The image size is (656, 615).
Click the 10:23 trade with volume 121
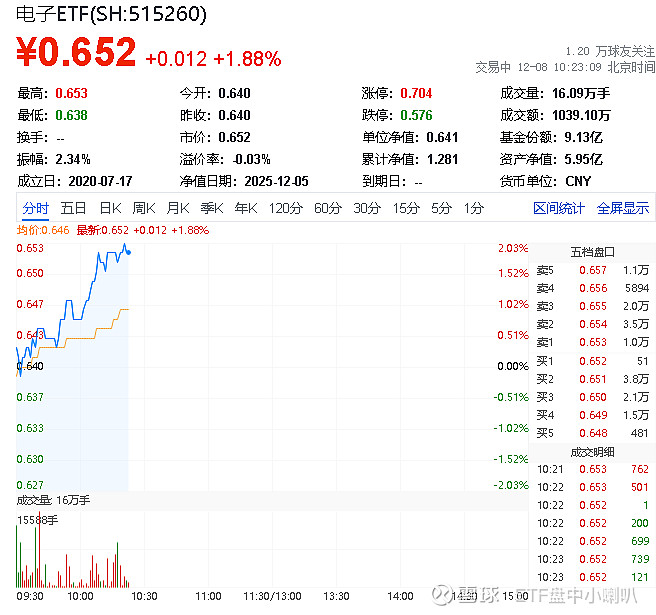592,577
